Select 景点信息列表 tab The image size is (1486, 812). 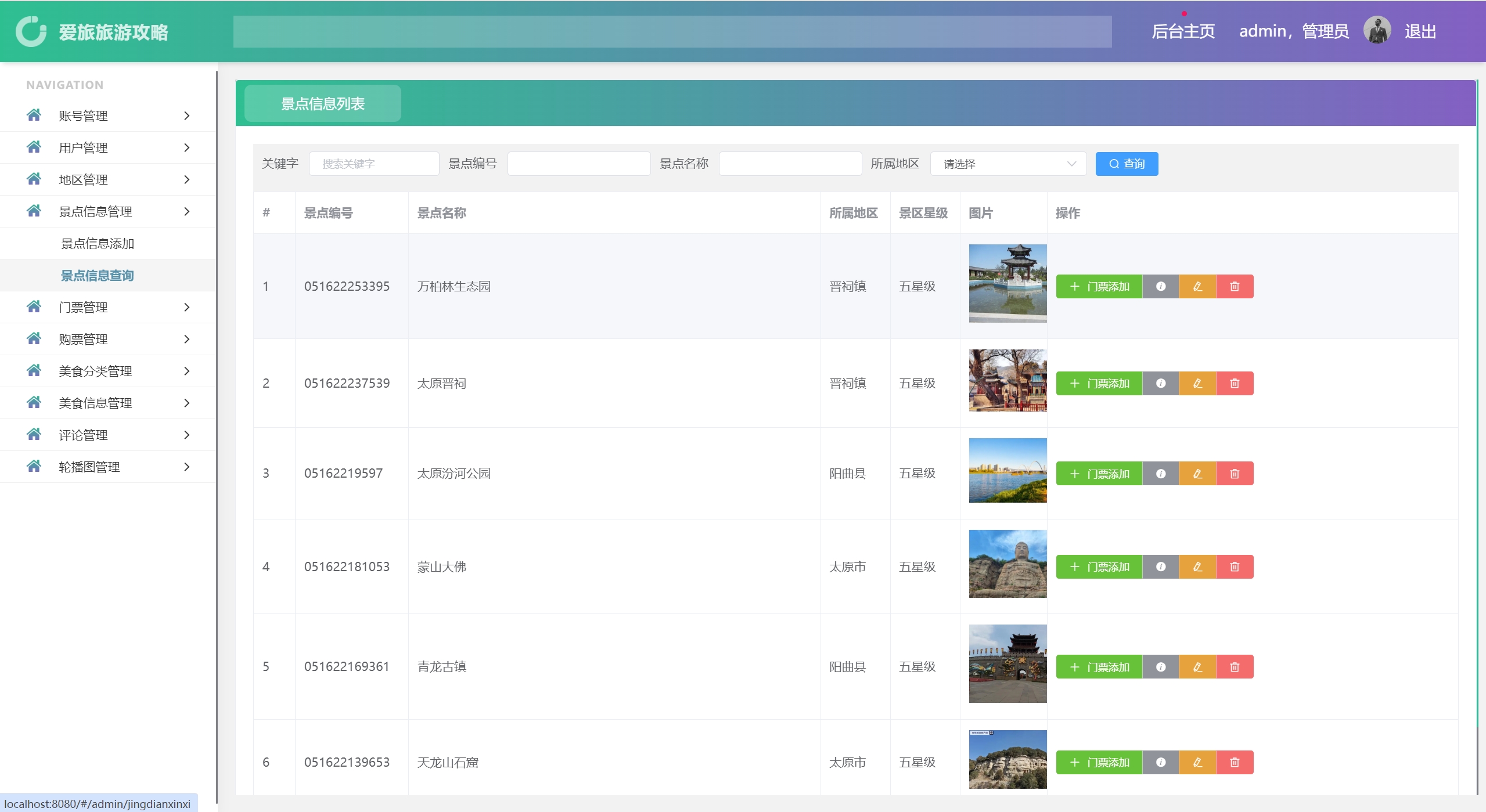click(322, 103)
